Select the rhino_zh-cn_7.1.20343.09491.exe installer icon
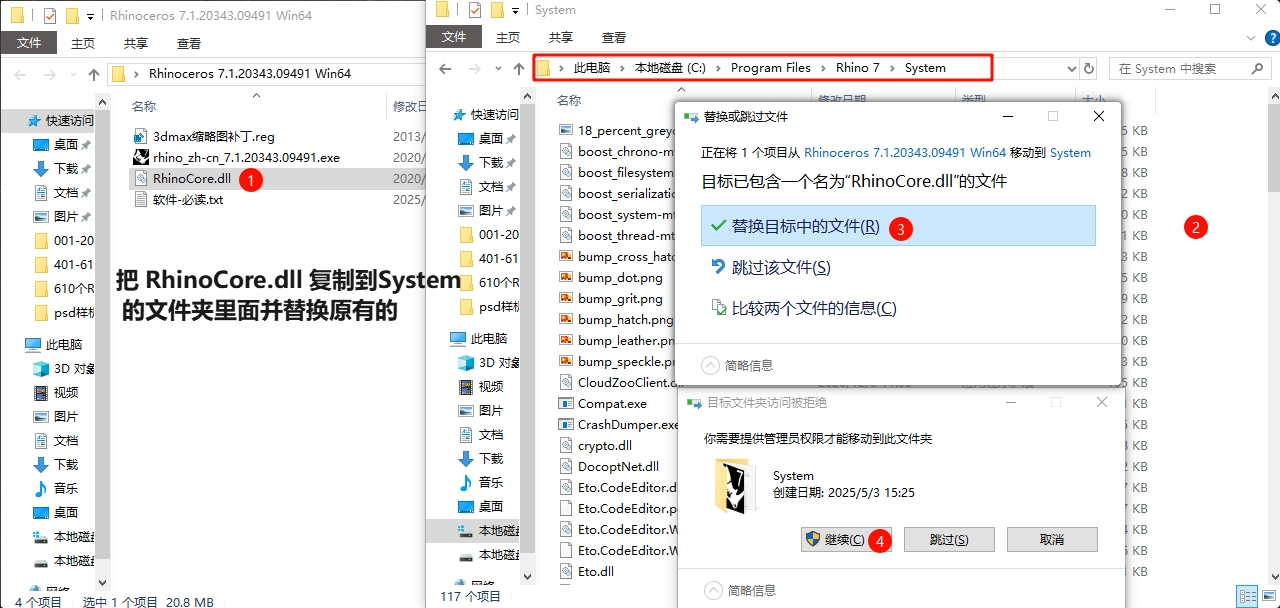 click(x=142, y=157)
